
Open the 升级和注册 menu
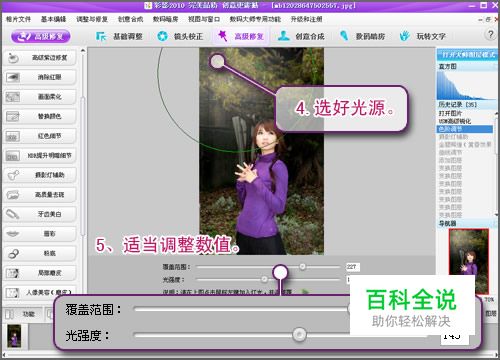click(306, 19)
